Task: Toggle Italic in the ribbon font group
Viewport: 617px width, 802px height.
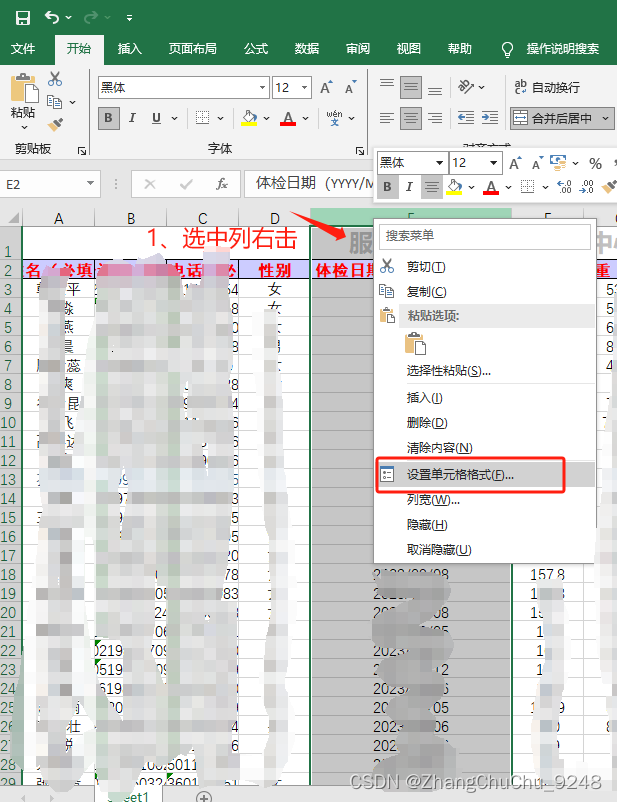Action: click(x=133, y=118)
